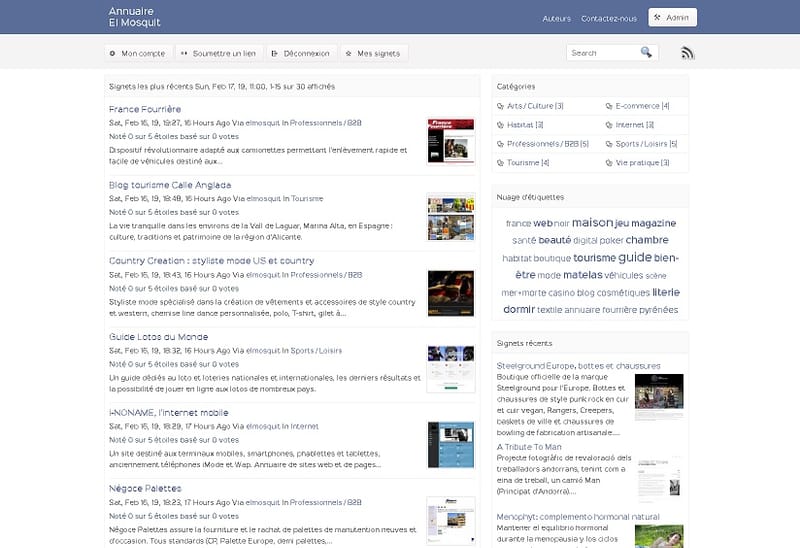Open the Guide Lotos du Monde listing

[x=158, y=337]
